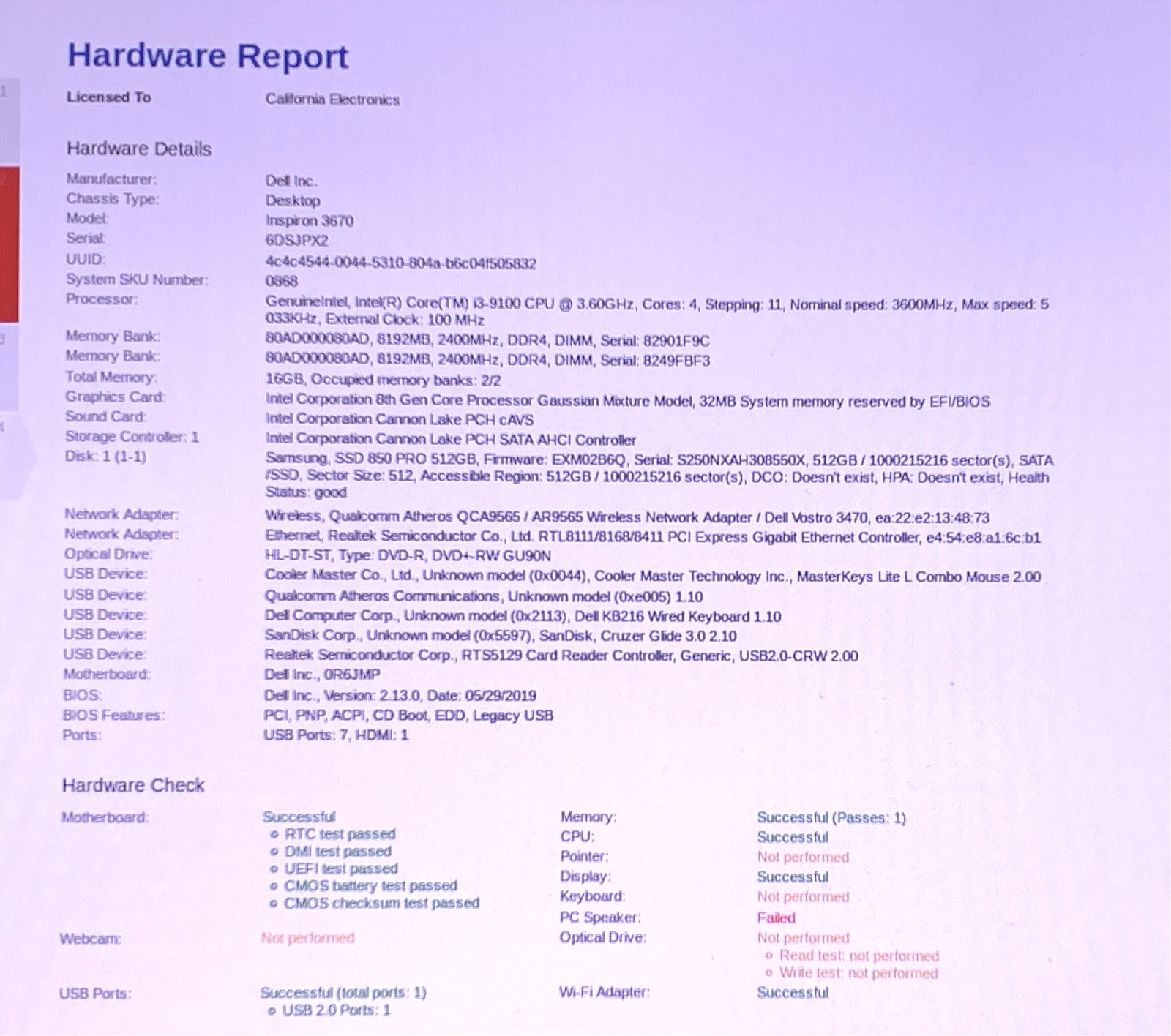Click the USB 2.0 Ports entry

[336, 1010]
